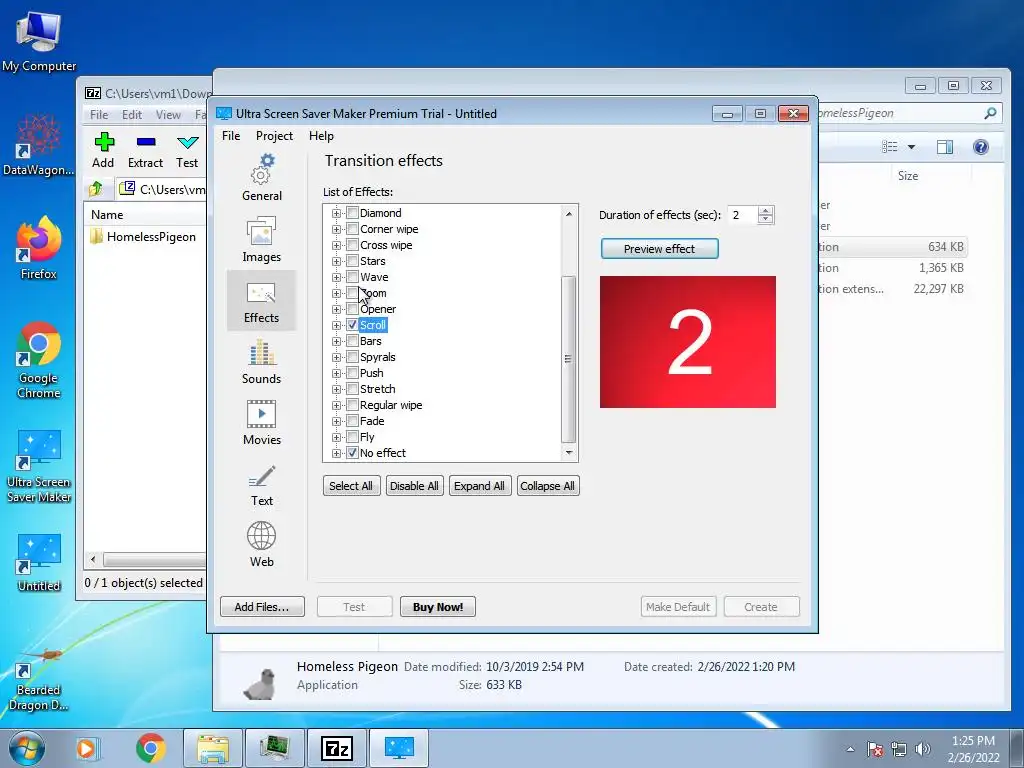Open the Web section
Image resolution: width=1024 pixels, height=768 pixels.
click(x=261, y=544)
